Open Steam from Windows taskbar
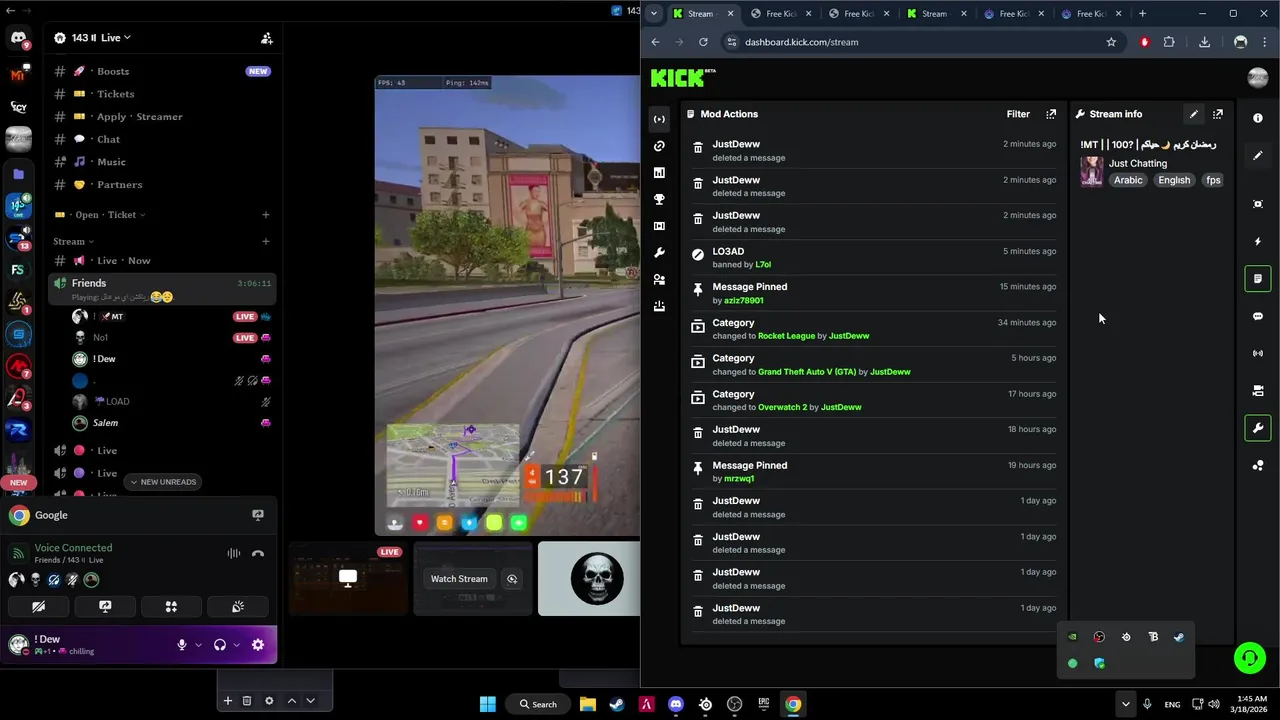This screenshot has height=720, width=1280. (x=617, y=704)
